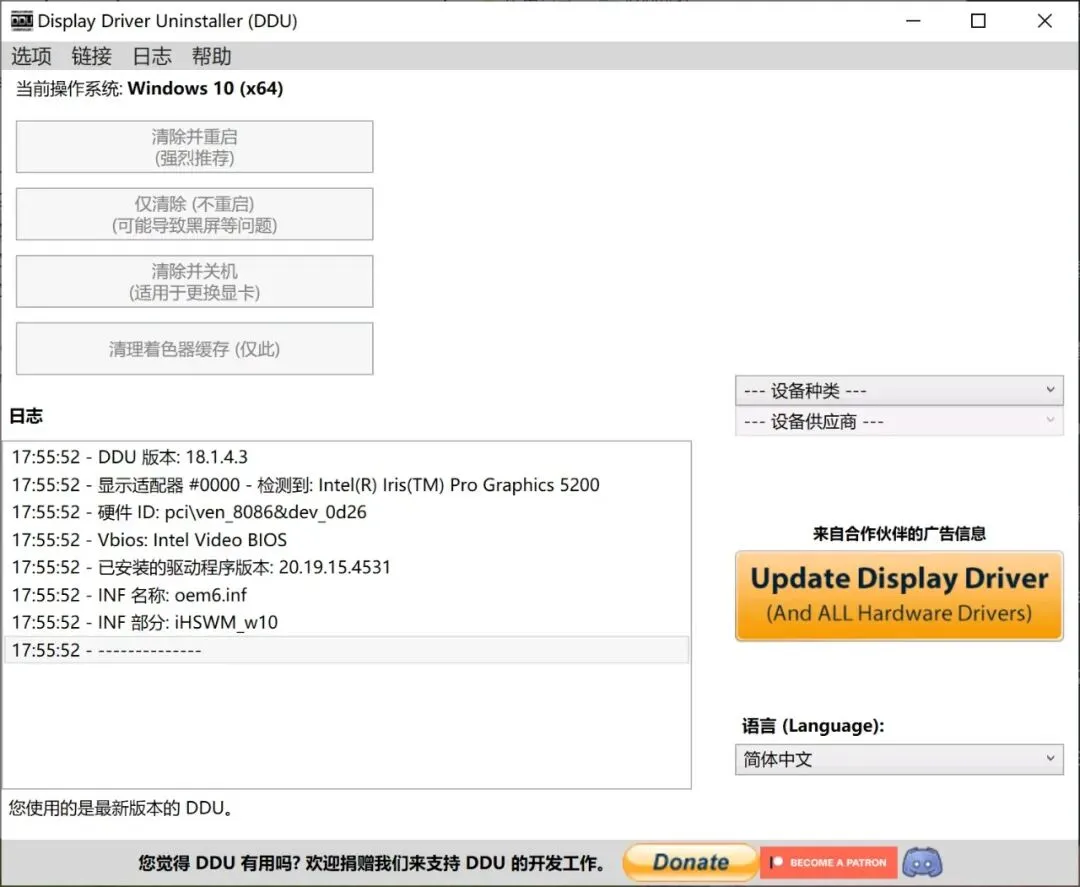Open the 帮助 menu
The image size is (1080, 887).
[x=211, y=56]
